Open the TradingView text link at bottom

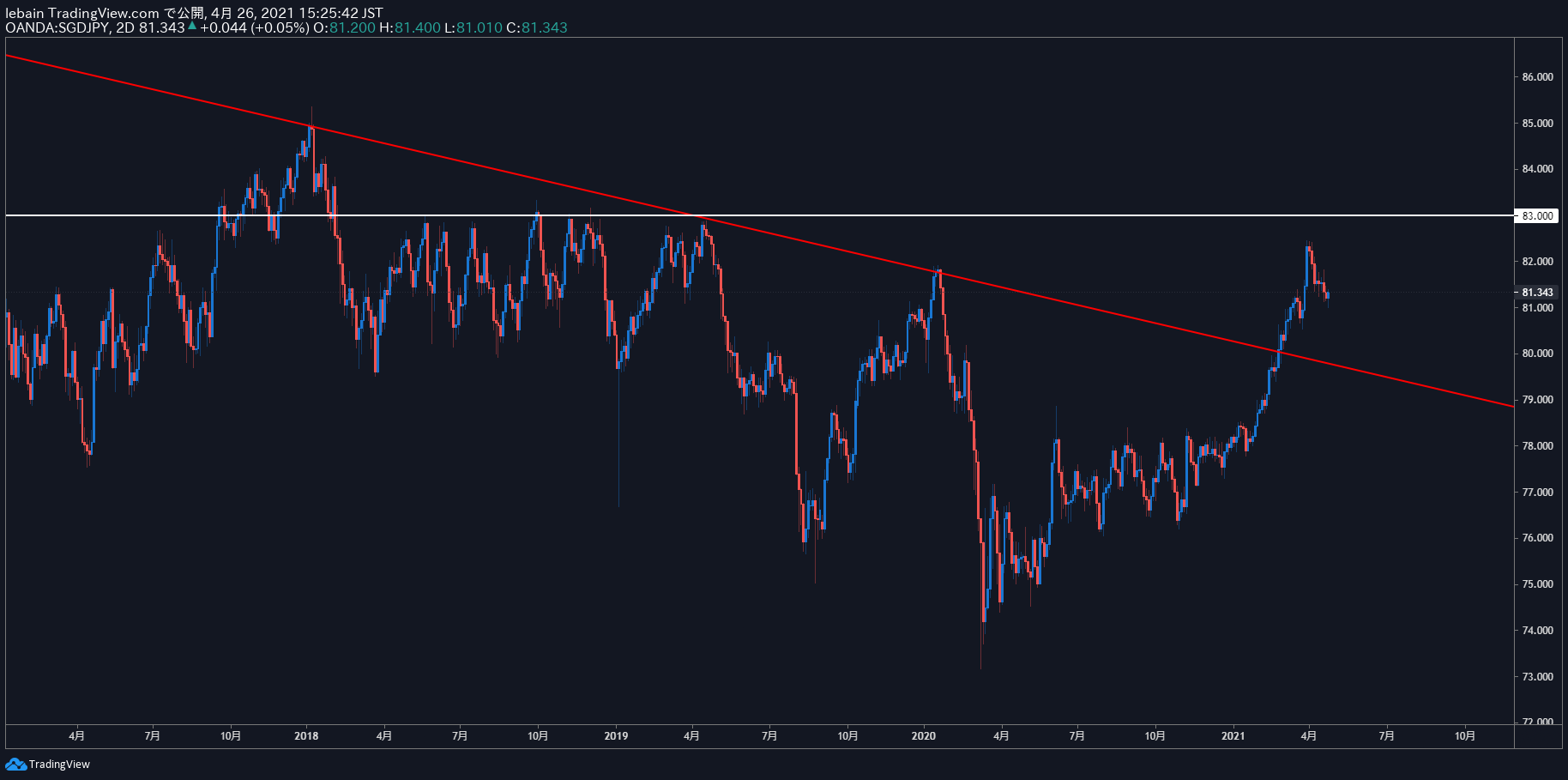pyautogui.click(x=59, y=764)
